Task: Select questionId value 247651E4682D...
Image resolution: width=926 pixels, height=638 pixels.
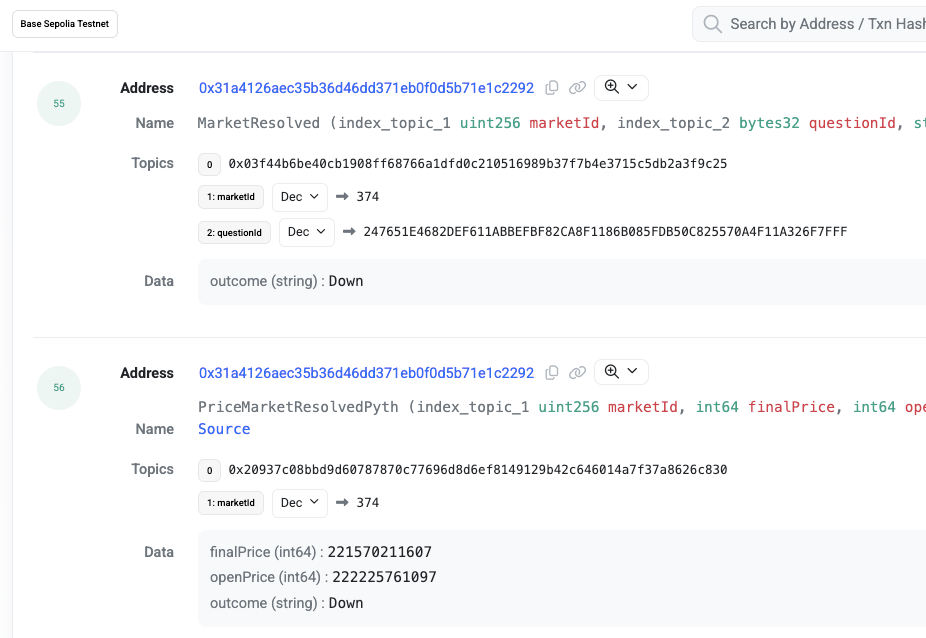Action: click(605, 232)
